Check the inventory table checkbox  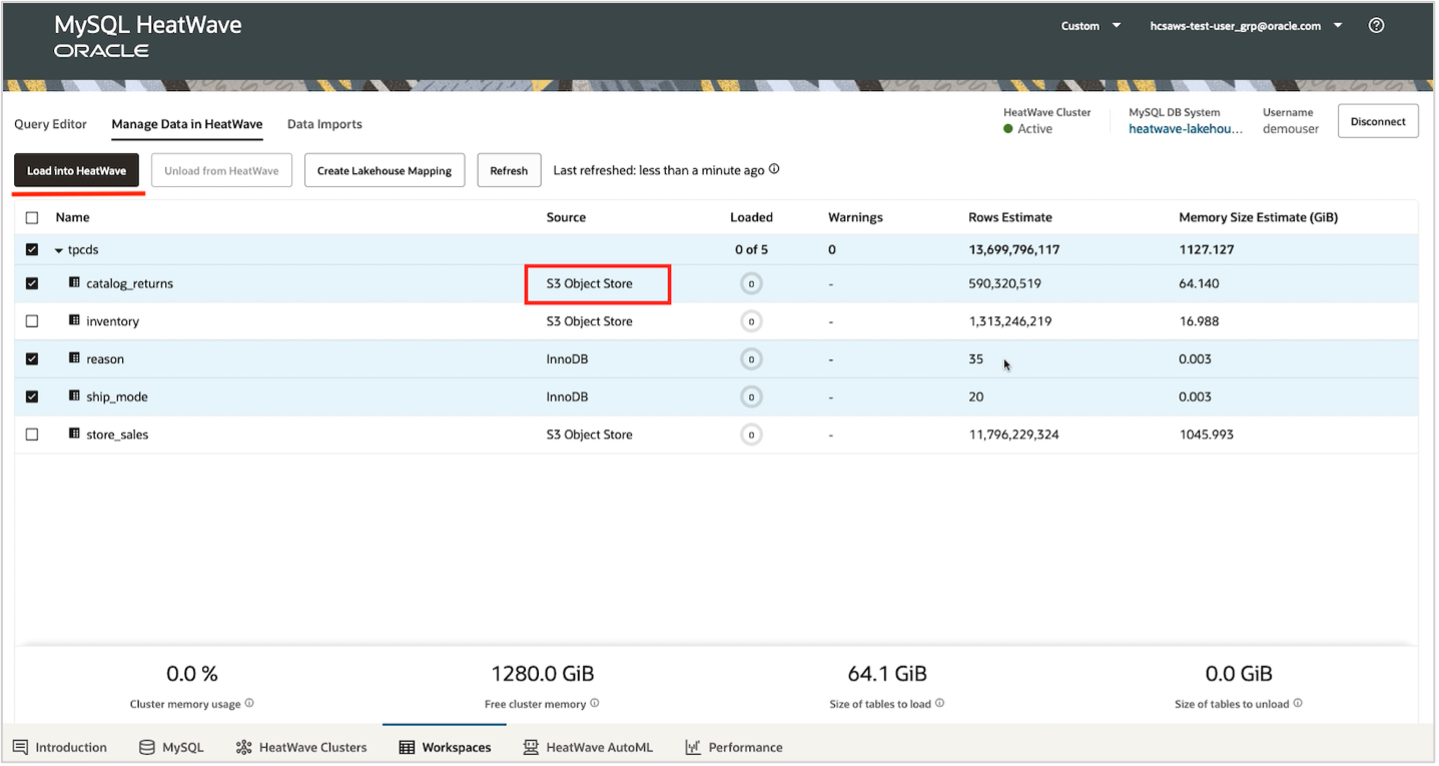pyautogui.click(x=31, y=321)
